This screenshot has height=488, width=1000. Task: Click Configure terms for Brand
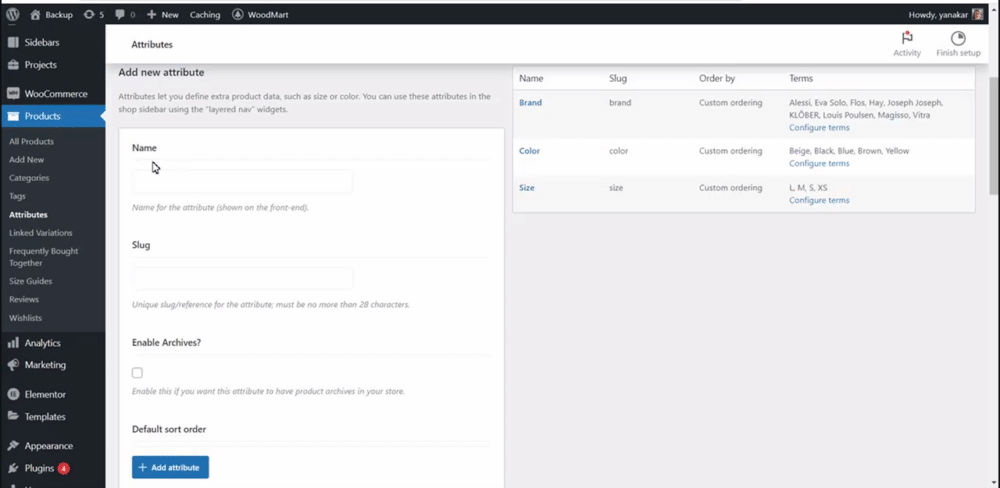819,128
